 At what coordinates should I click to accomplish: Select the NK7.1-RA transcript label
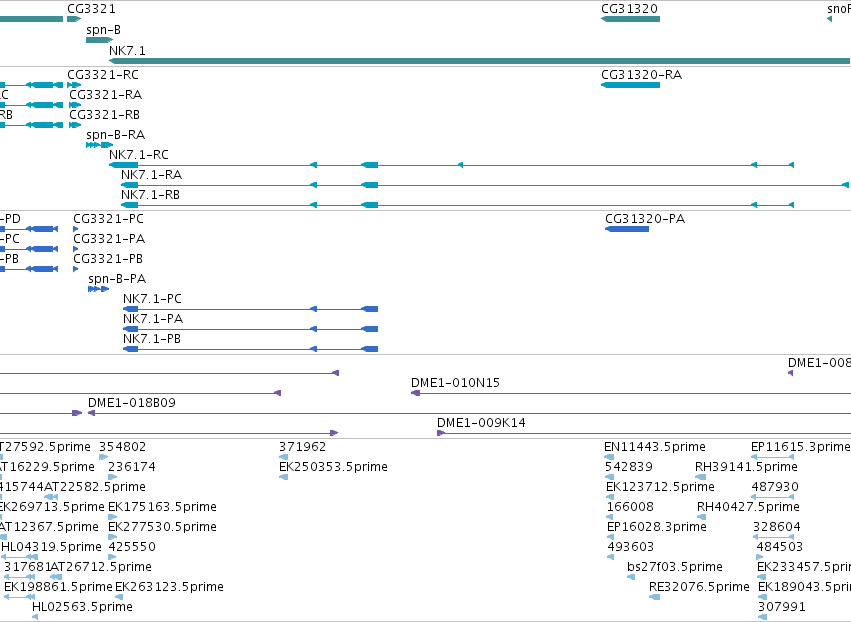tap(151, 175)
